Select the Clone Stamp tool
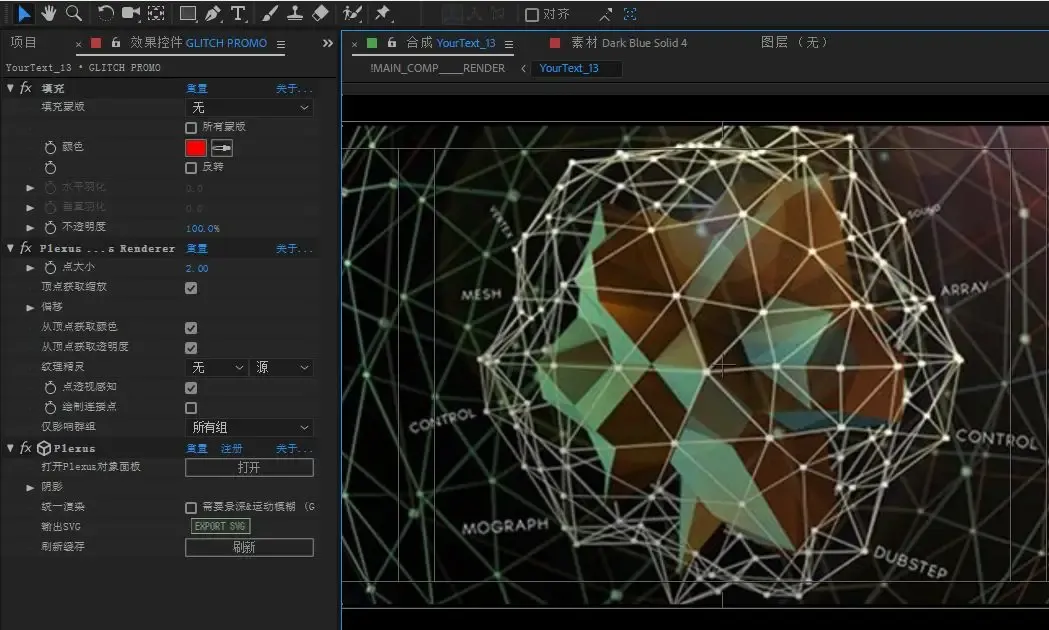The image size is (1049, 630). pos(295,13)
